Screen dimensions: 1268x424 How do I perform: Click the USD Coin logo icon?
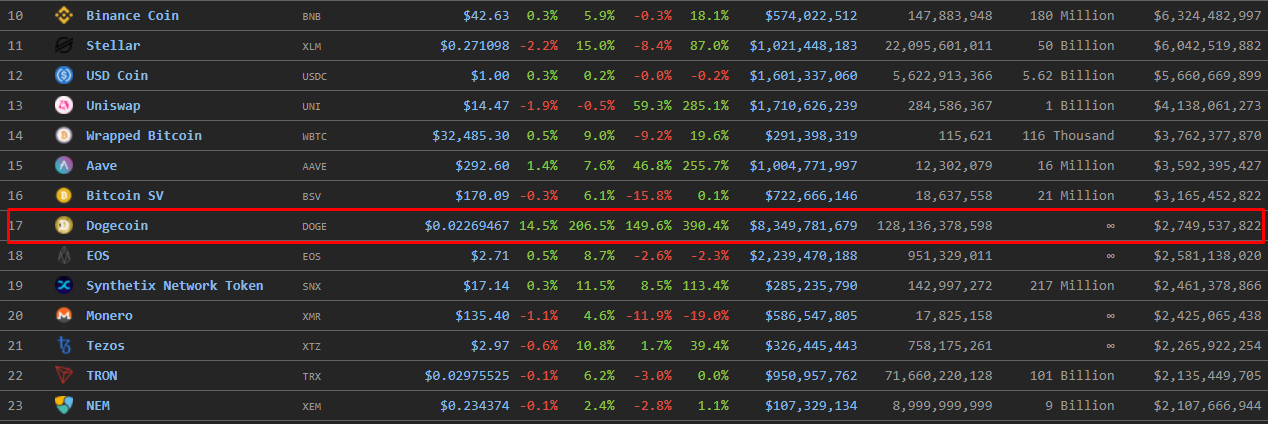pos(64,76)
